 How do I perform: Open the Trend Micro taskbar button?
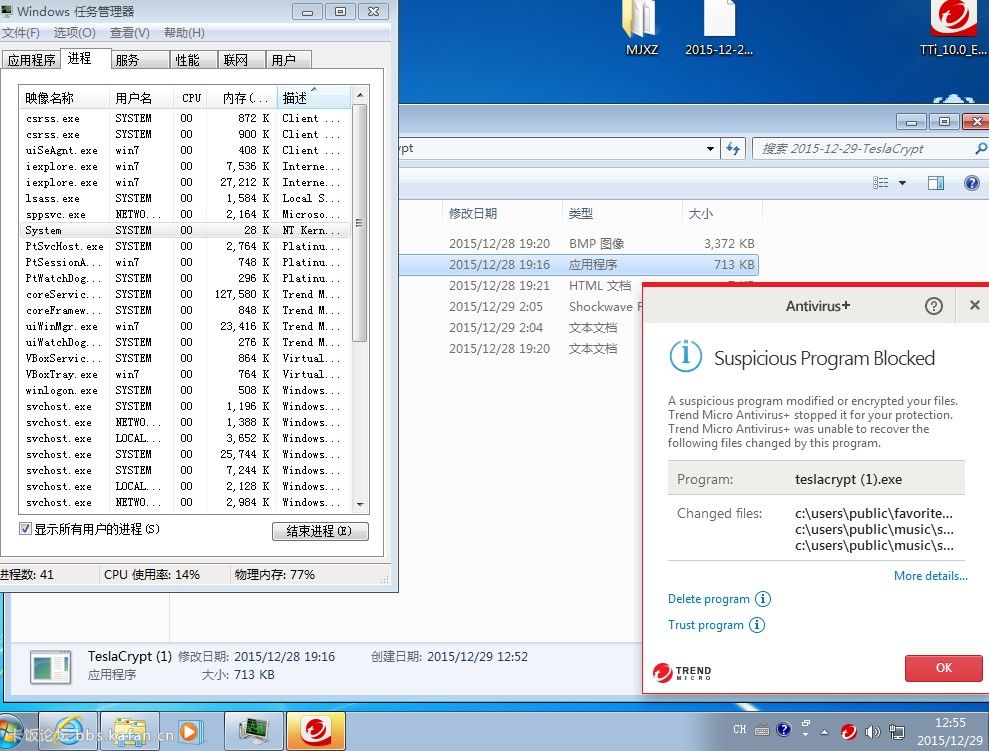tap(316, 731)
